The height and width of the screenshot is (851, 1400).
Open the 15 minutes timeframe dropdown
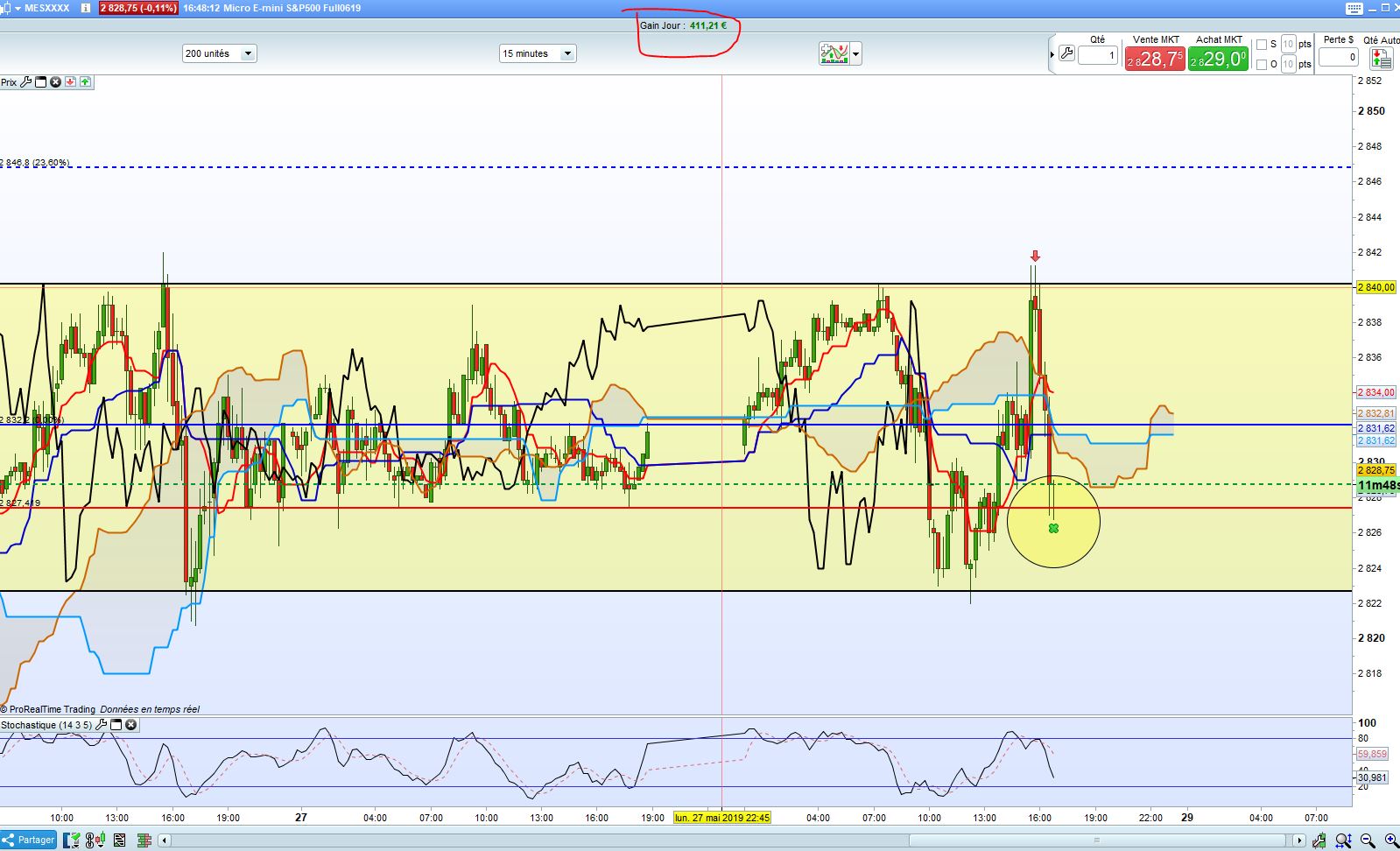pyautogui.click(x=567, y=53)
